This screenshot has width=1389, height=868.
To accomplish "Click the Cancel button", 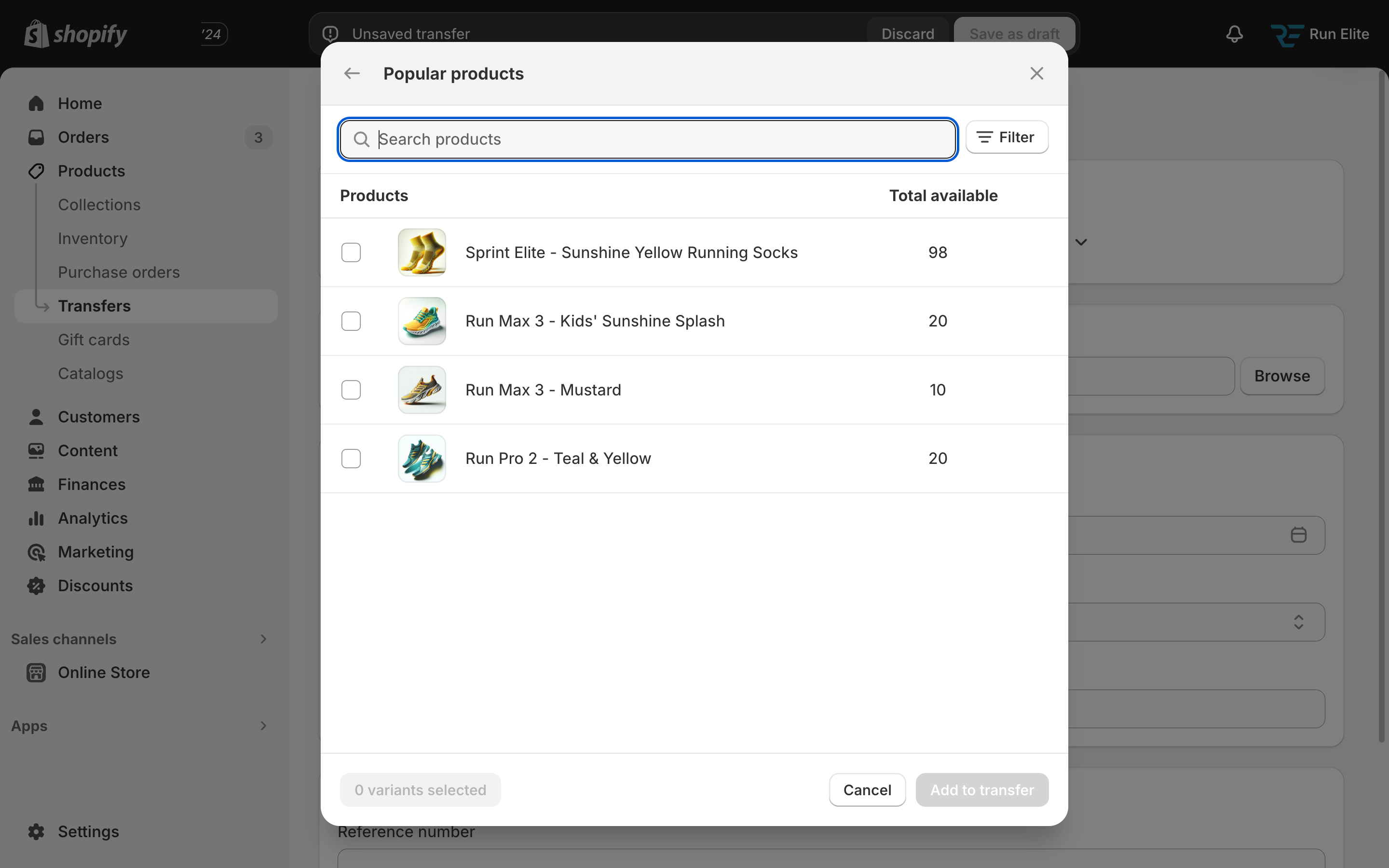I will click(x=867, y=790).
